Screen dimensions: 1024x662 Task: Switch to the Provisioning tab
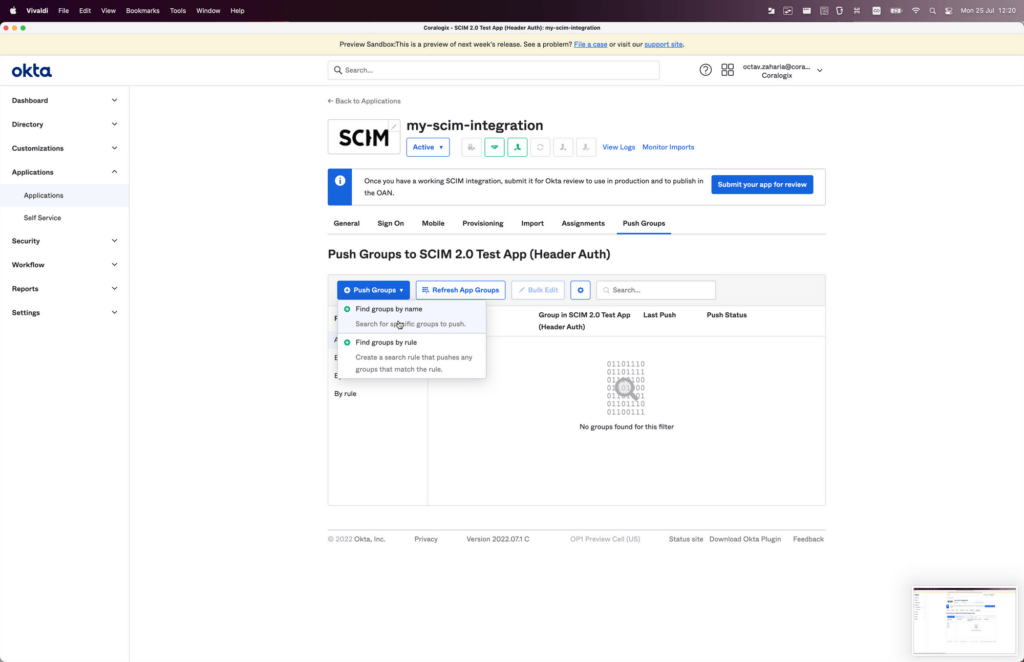[x=483, y=223]
